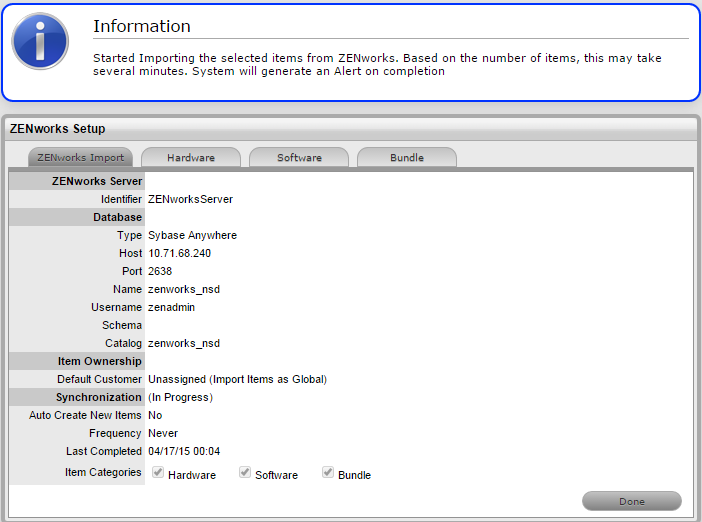
Task: Open the Bundle tab
Action: [407, 158]
